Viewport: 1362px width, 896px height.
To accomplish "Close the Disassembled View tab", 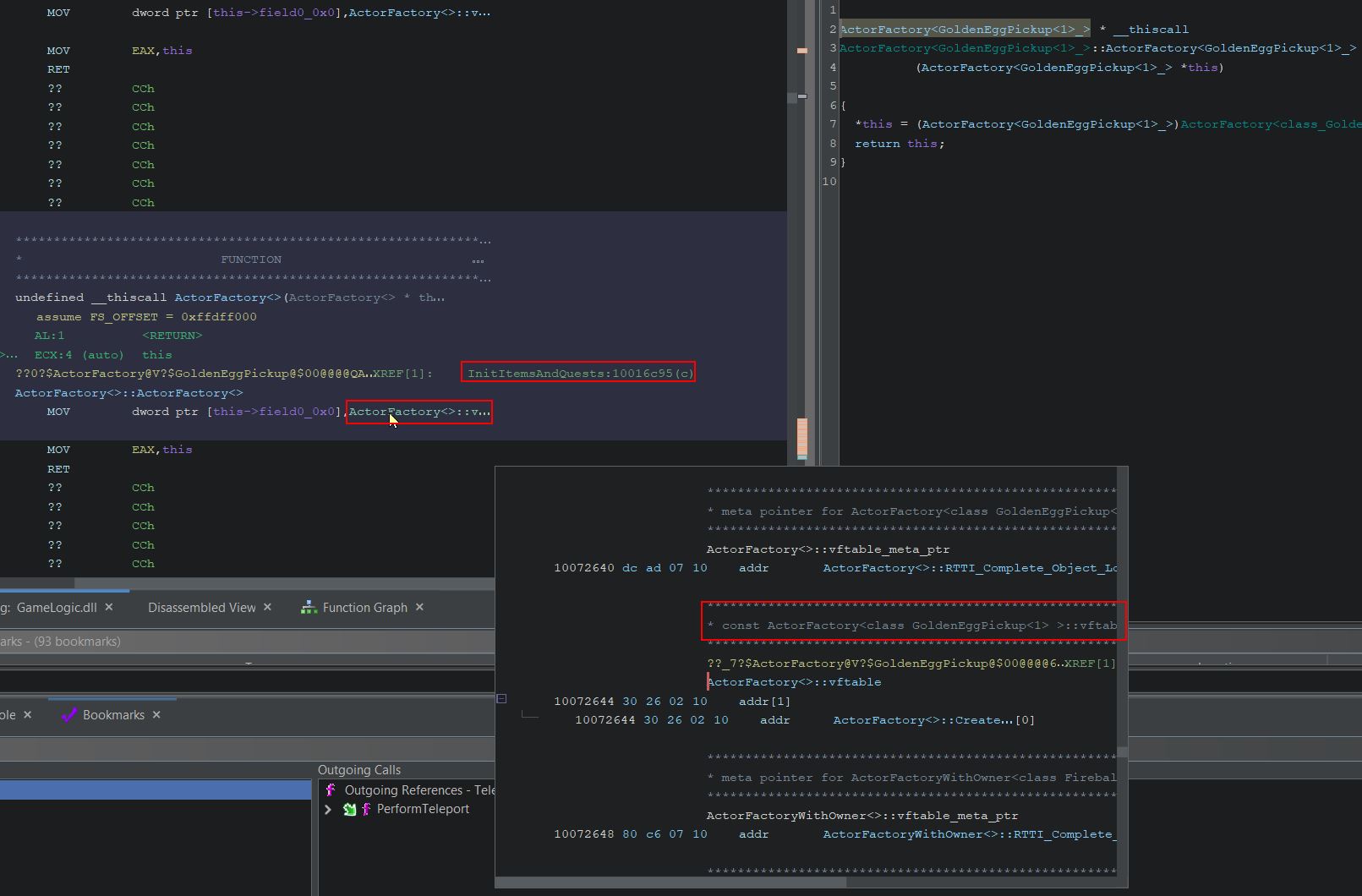I will 267,607.
